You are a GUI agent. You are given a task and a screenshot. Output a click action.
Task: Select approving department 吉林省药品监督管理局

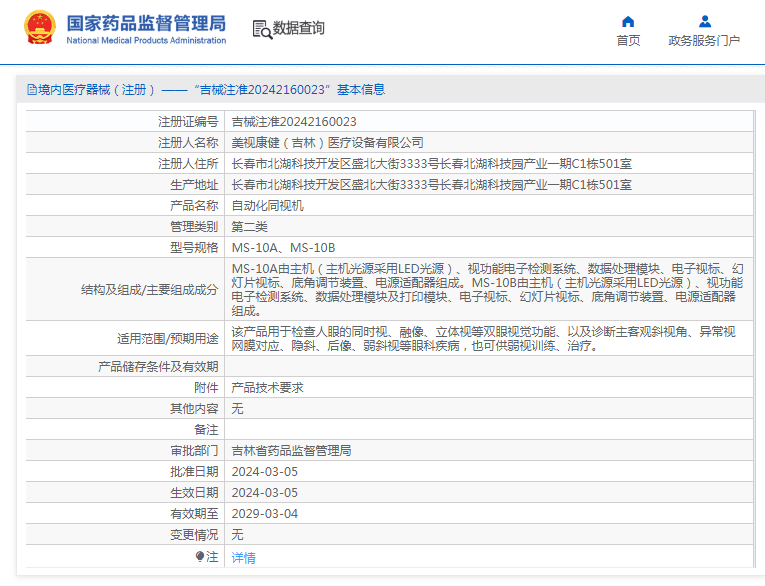291,450
